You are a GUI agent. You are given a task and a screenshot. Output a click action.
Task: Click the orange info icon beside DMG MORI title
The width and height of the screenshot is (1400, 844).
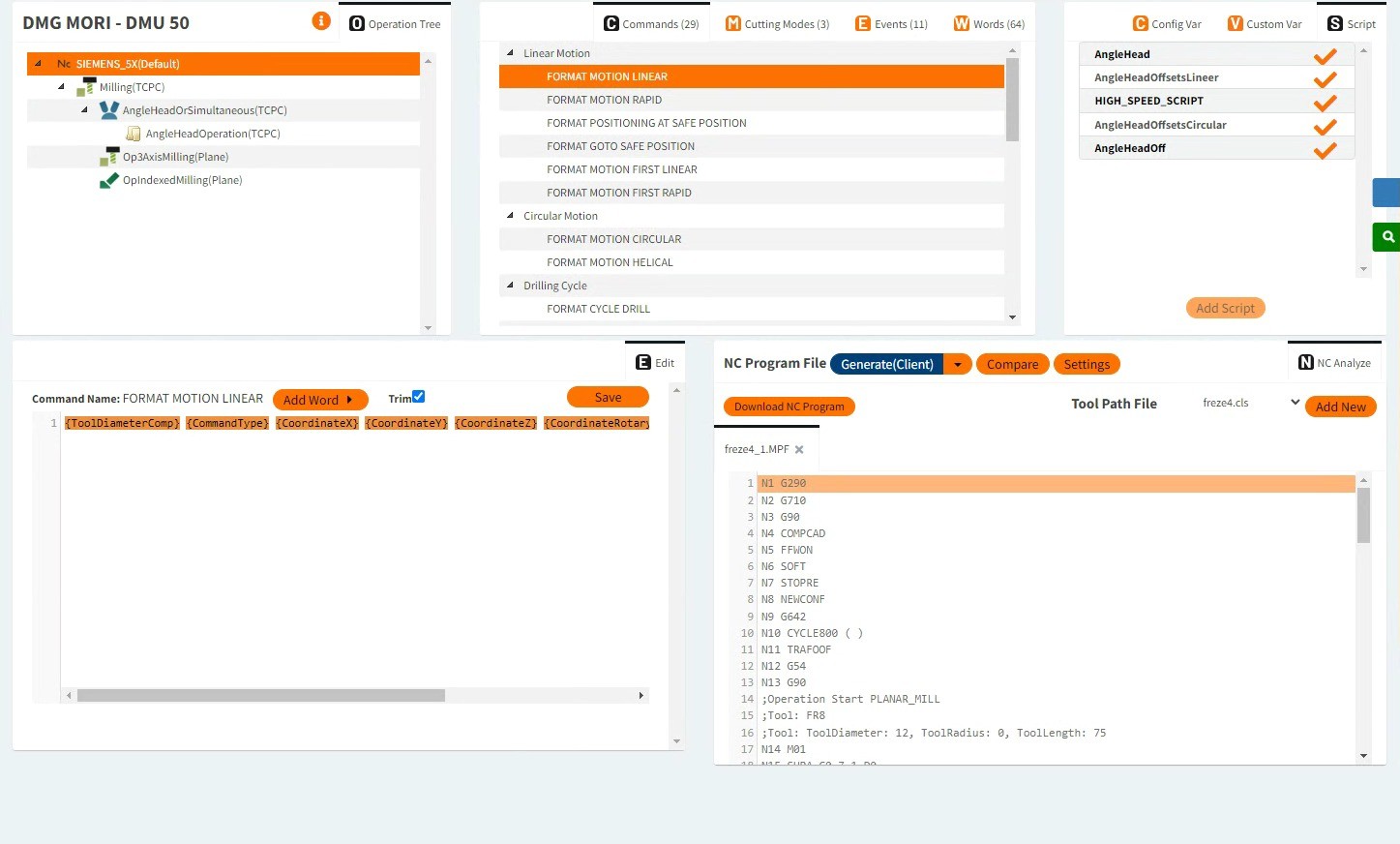321,21
